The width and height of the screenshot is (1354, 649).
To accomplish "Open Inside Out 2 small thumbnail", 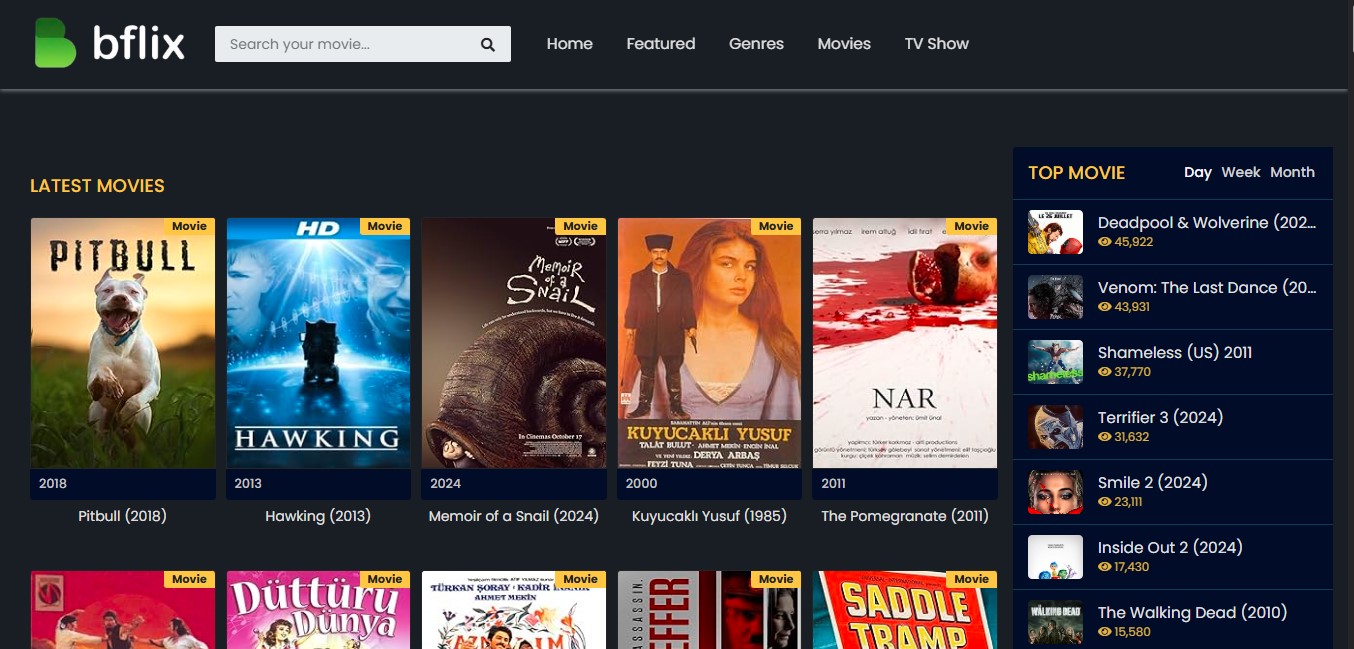I will [1055, 557].
